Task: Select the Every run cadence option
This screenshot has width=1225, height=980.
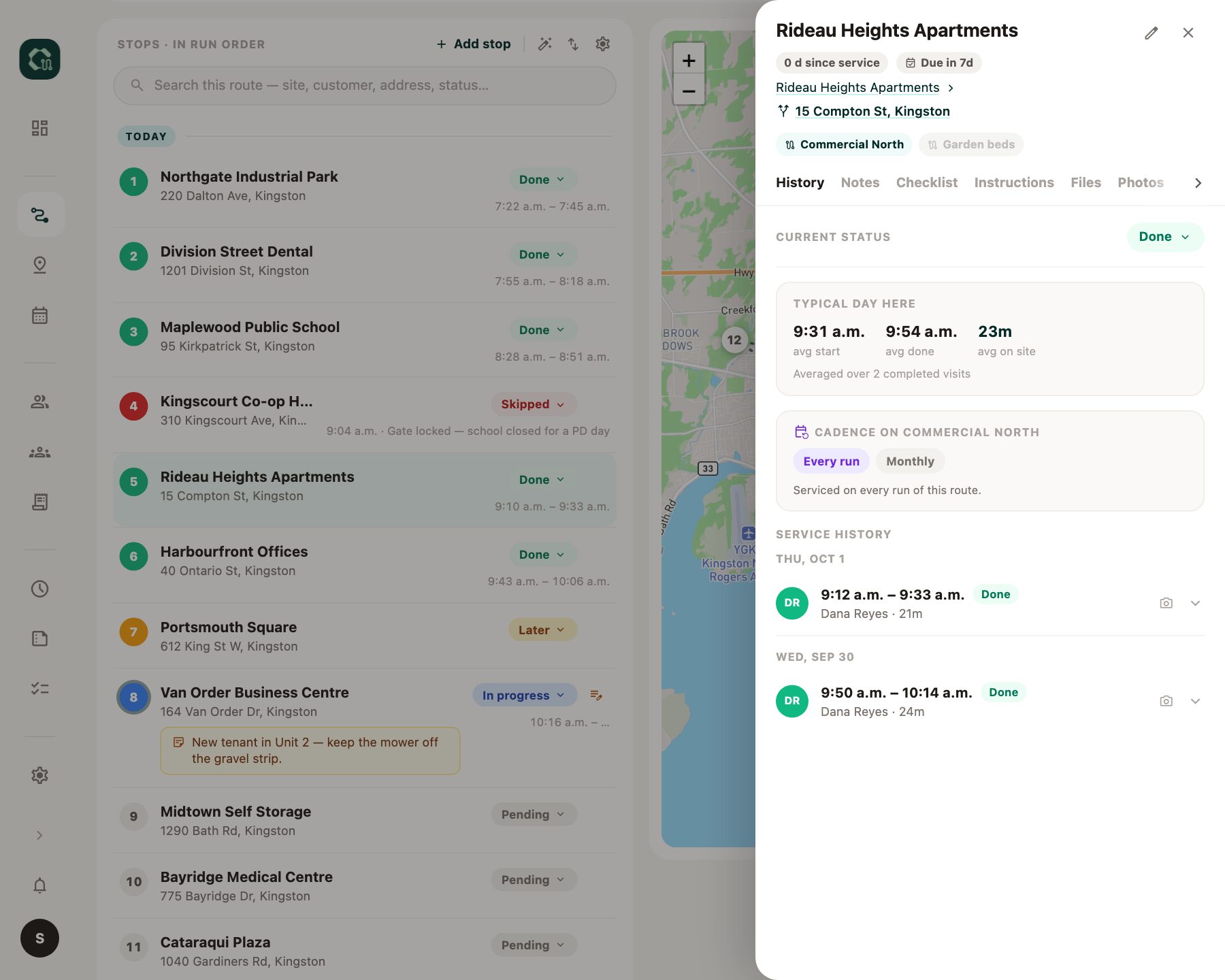Action: [x=831, y=461]
